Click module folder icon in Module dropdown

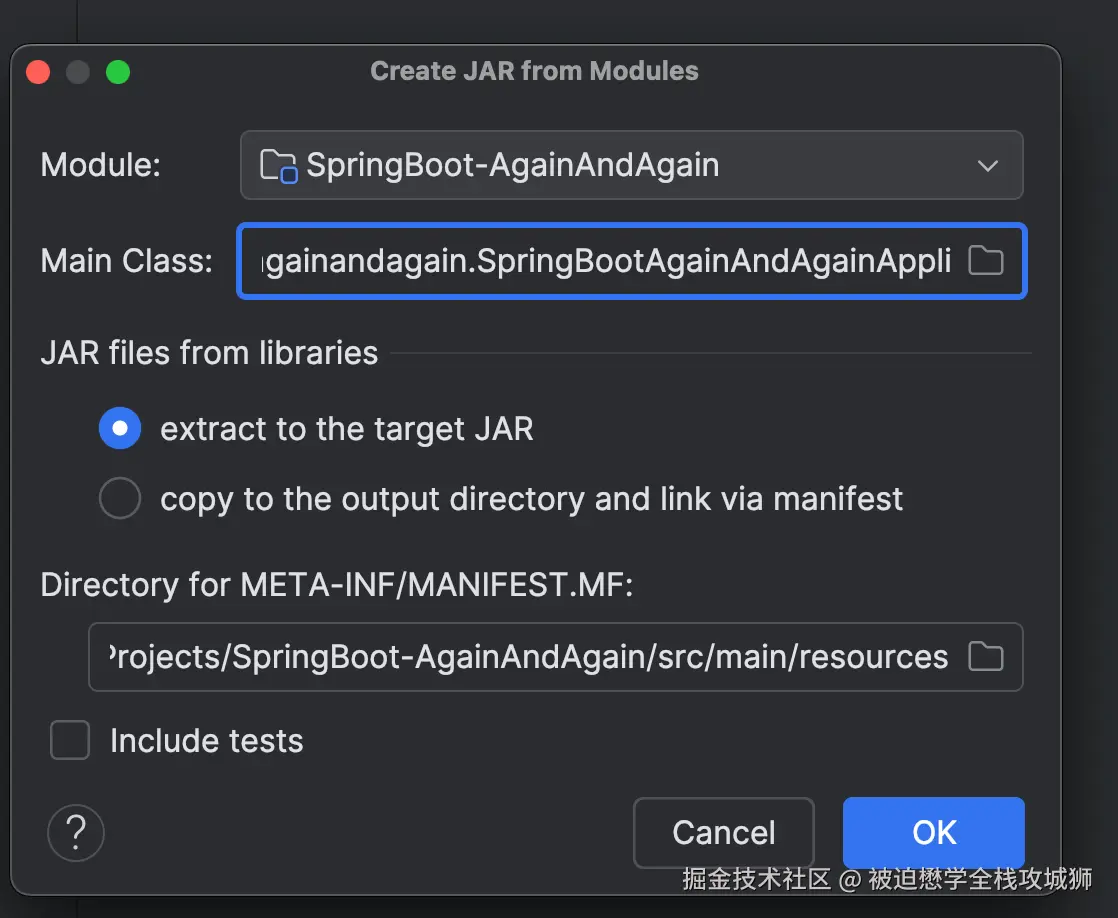tap(278, 165)
